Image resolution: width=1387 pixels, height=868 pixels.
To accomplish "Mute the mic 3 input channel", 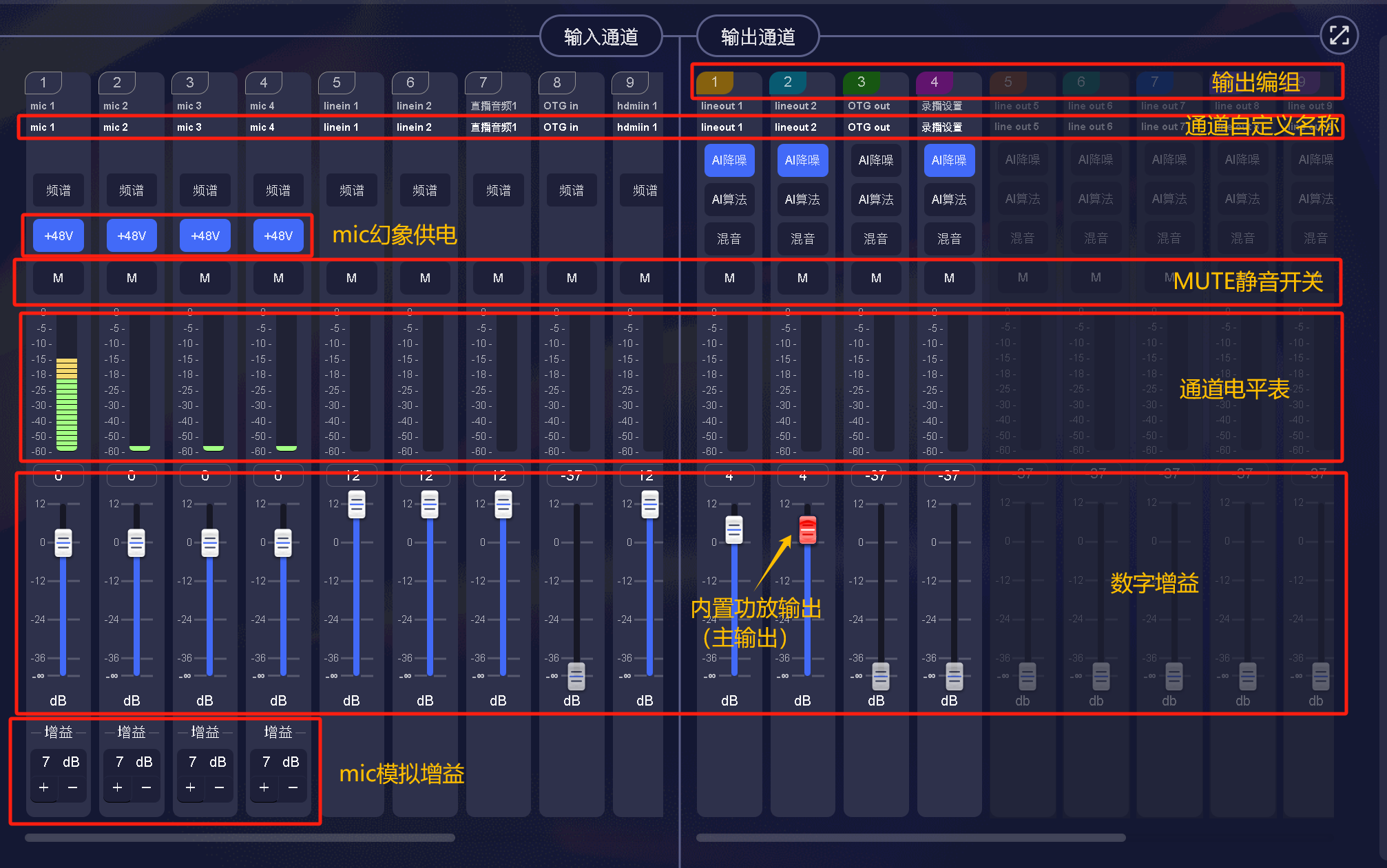I will (x=205, y=278).
